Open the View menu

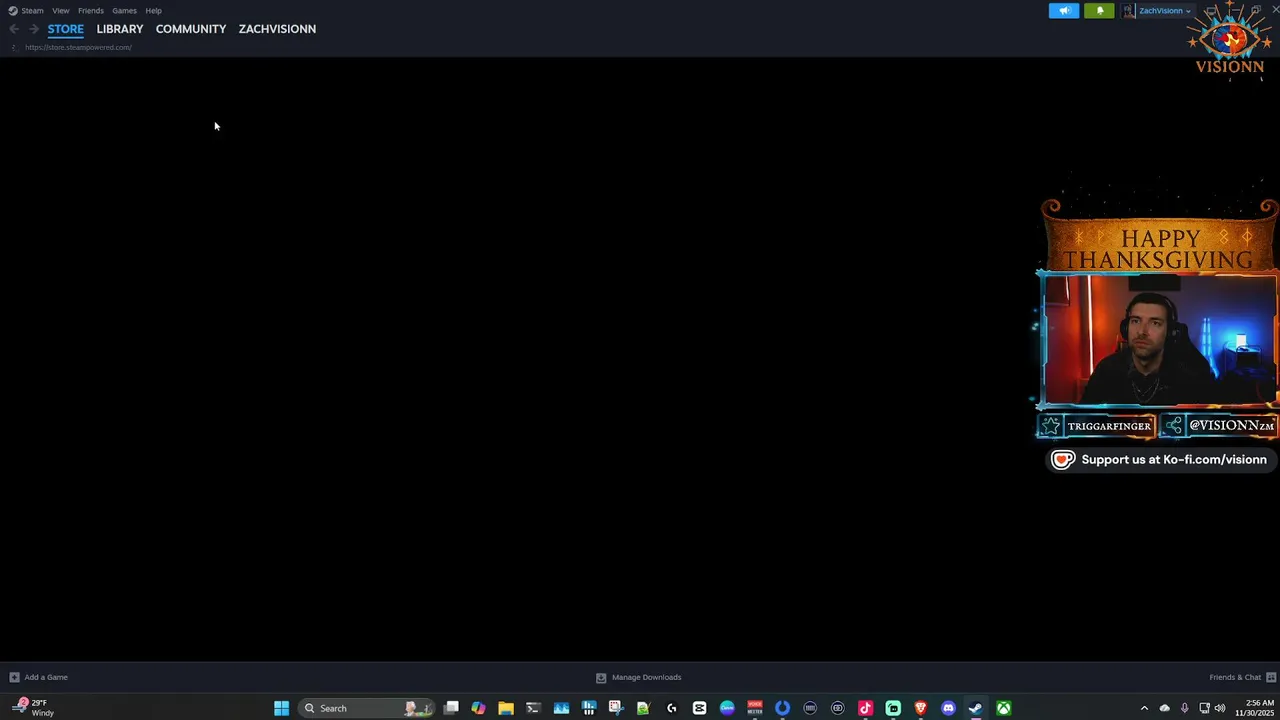(61, 11)
